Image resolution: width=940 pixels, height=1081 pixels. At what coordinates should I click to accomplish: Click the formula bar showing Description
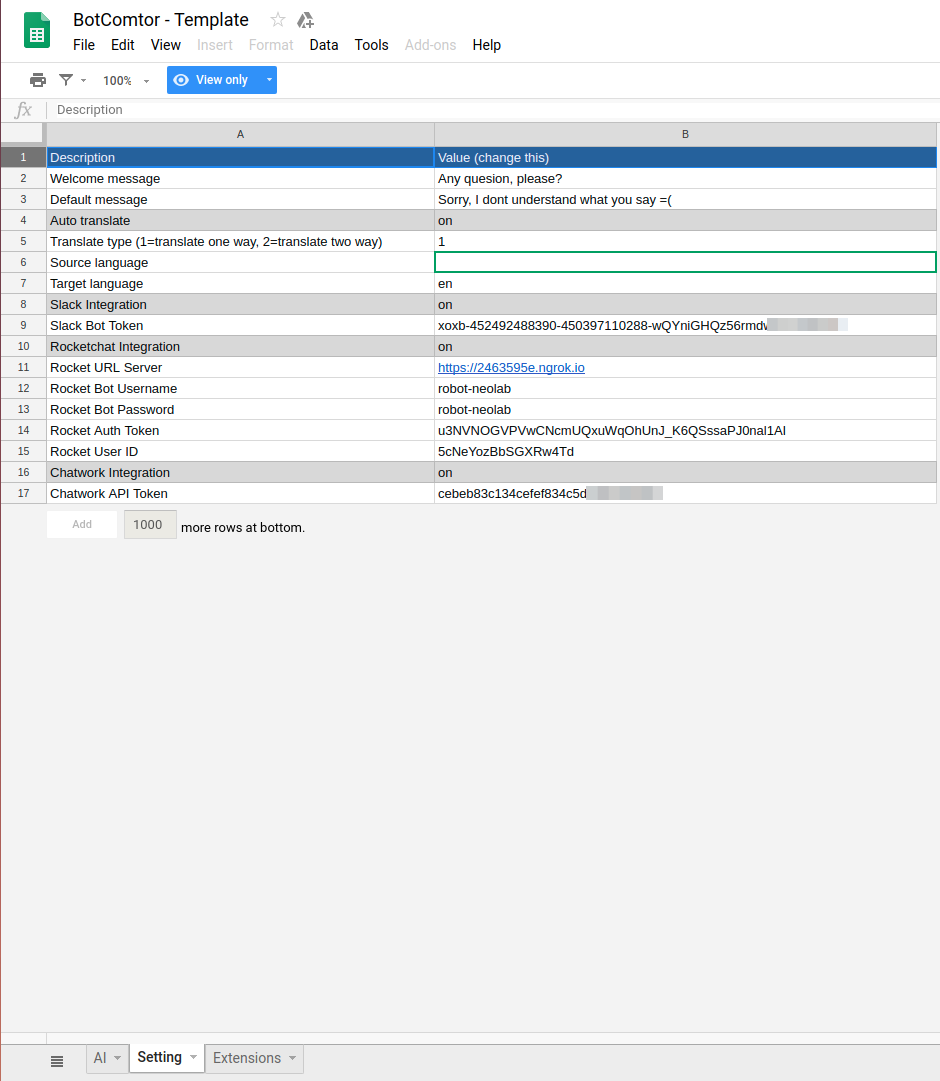(x=491, y=110)
